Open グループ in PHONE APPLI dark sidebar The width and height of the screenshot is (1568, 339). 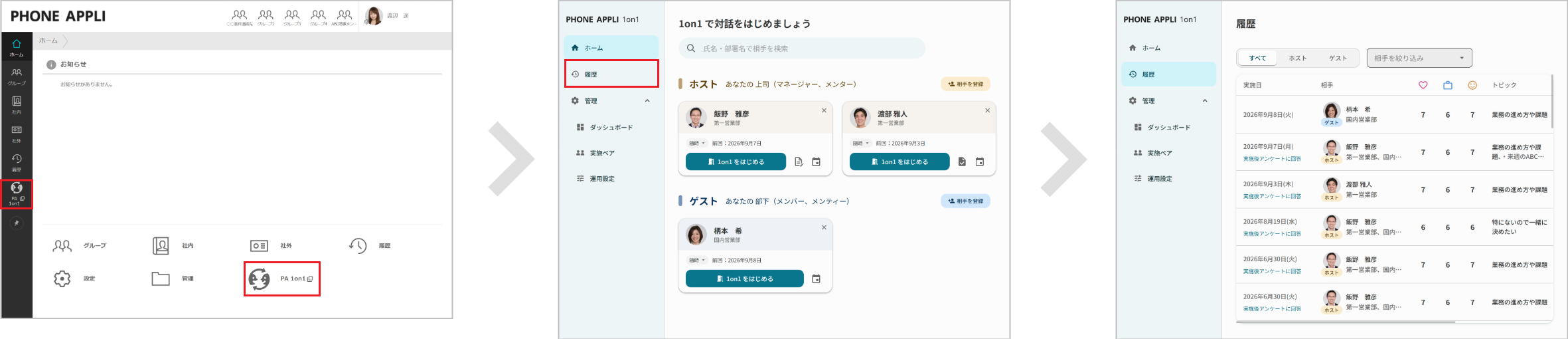17,76
